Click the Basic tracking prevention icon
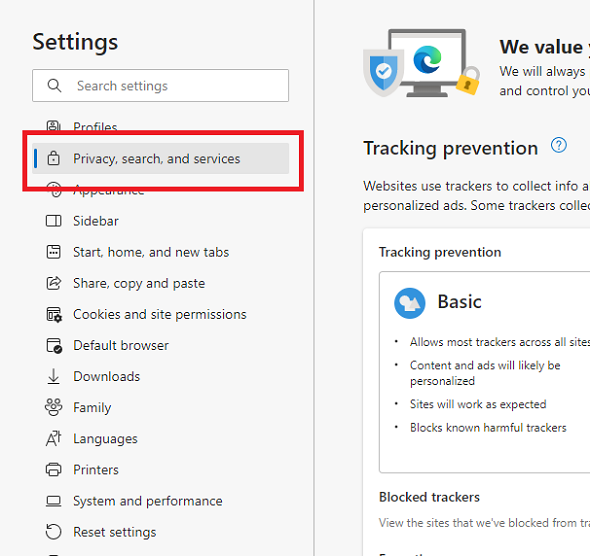590x556 pixels. [409, 303]
